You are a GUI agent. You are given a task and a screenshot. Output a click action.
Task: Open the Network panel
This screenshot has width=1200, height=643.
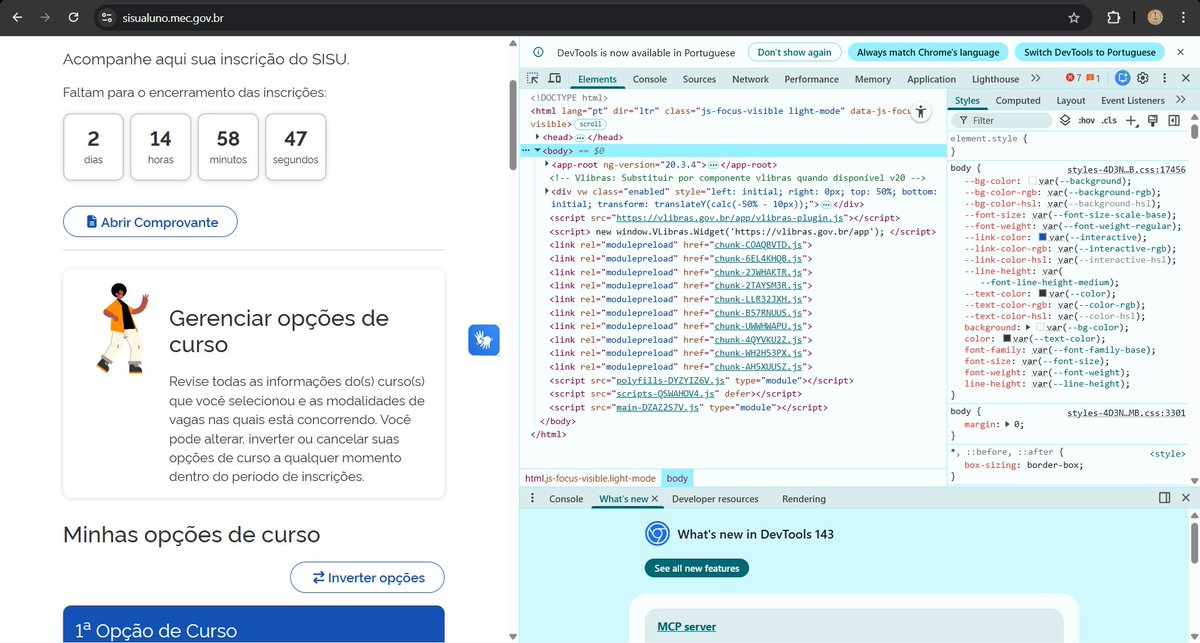coord(750,79)
